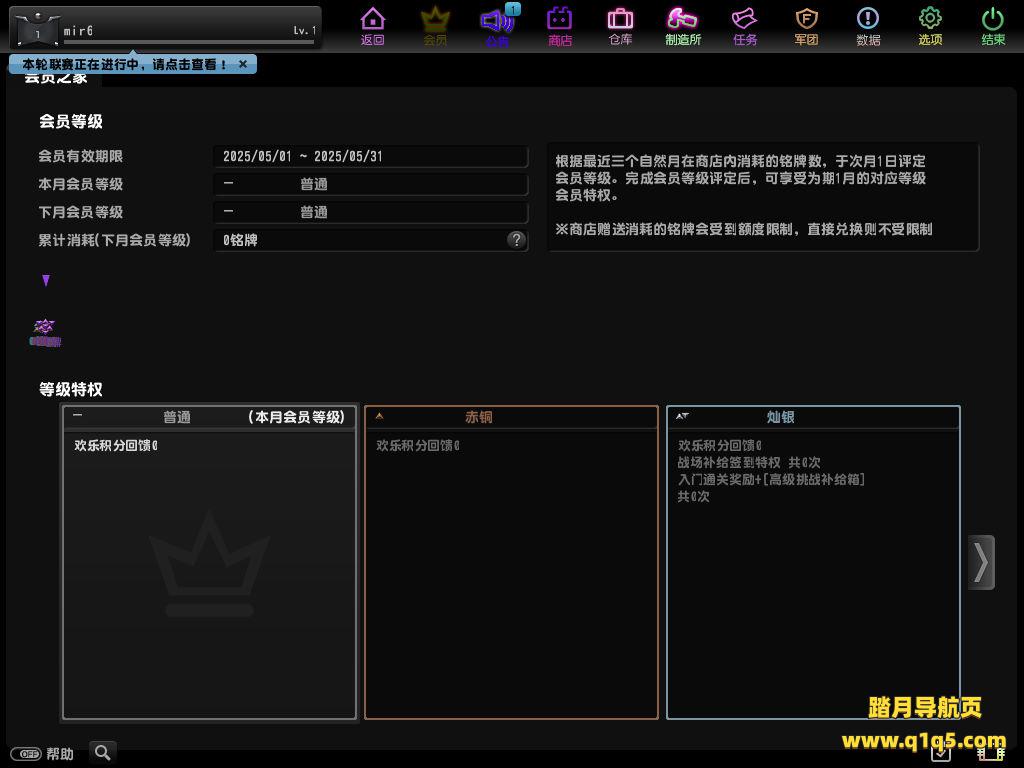Toggle the 帮助 help OFF switch
Image resolution: width=1024 pixels, height=768 pixels.
click(x=25, y=754)
